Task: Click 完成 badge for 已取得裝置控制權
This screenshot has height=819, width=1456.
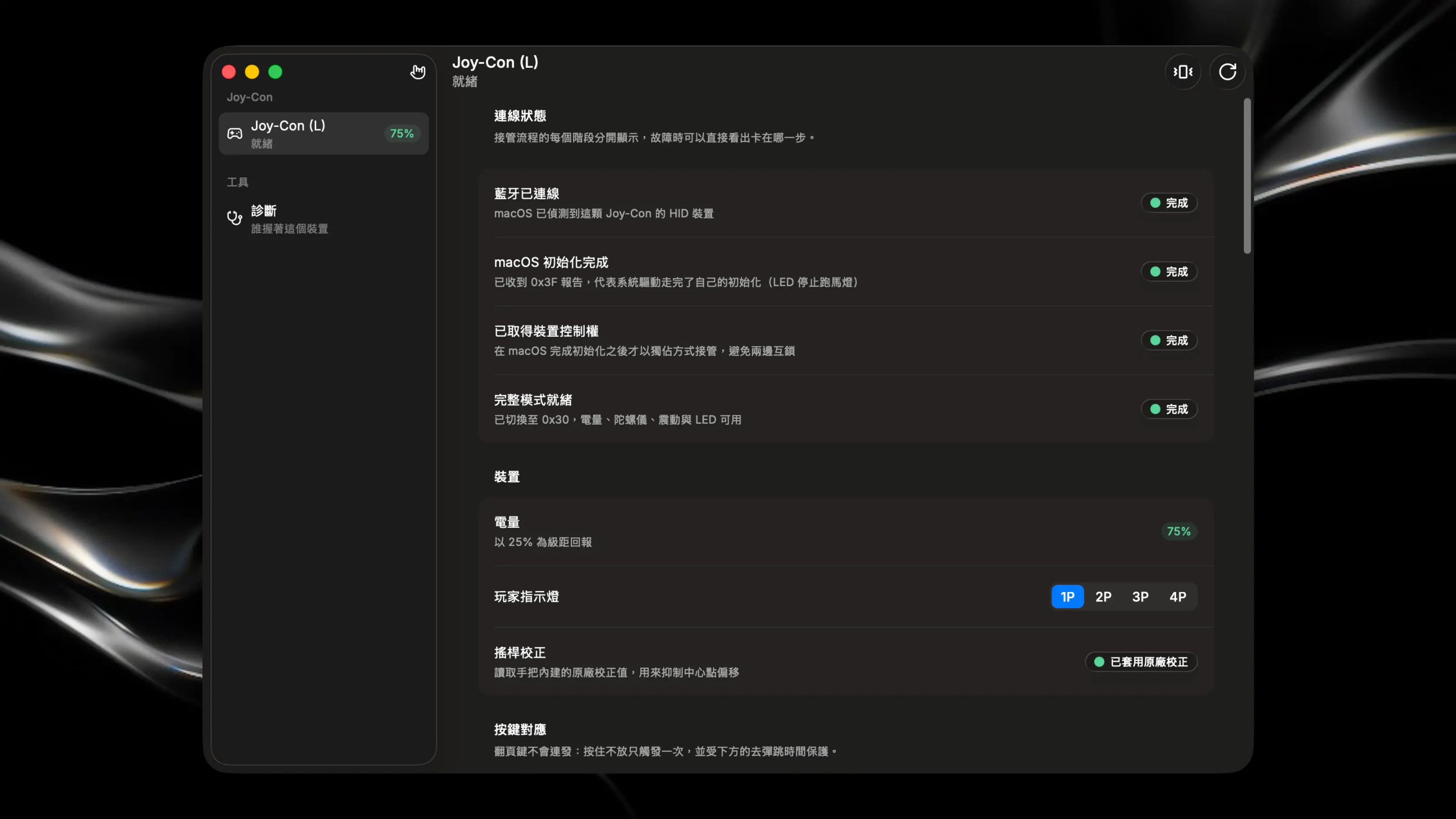Action: pos(1169,340)
